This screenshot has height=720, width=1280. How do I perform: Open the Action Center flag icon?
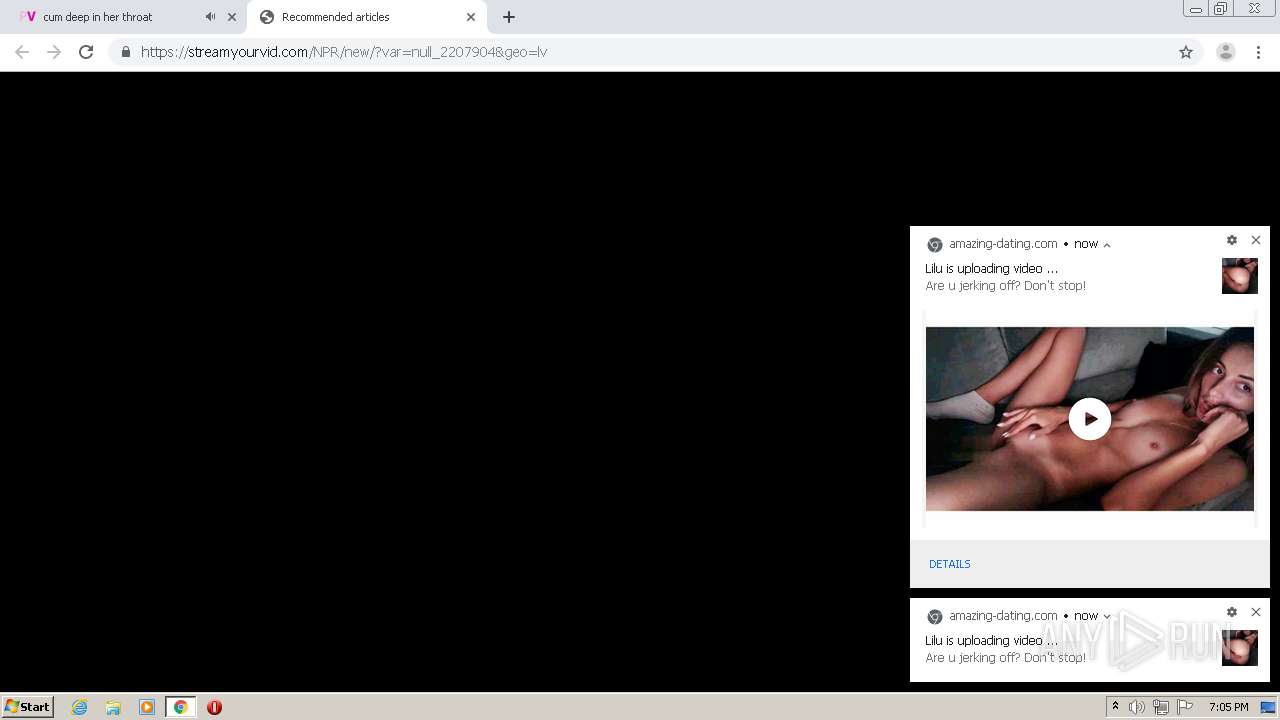click(1185, 707)
